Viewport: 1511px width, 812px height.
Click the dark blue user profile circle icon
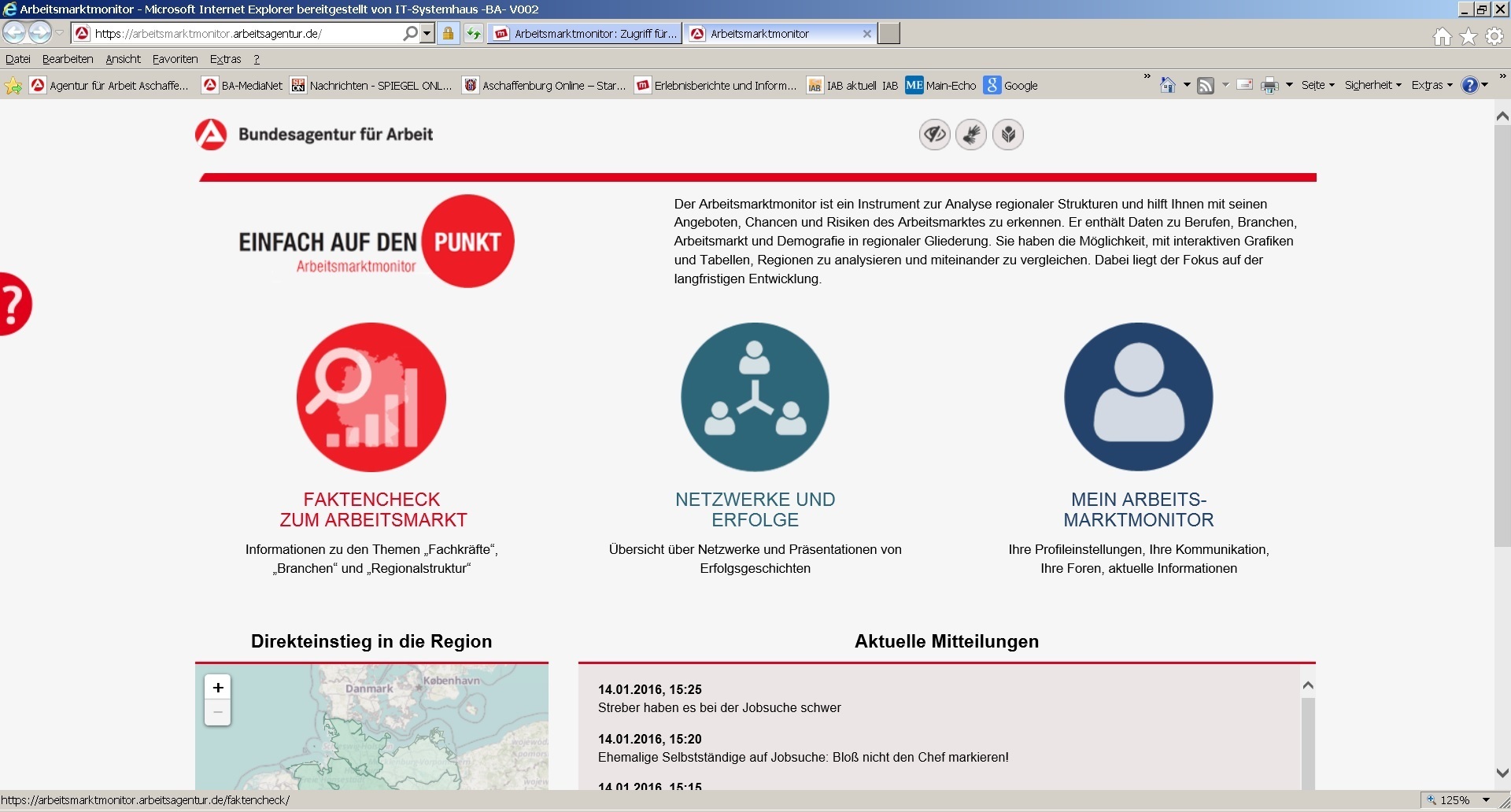coord(1138,397)
